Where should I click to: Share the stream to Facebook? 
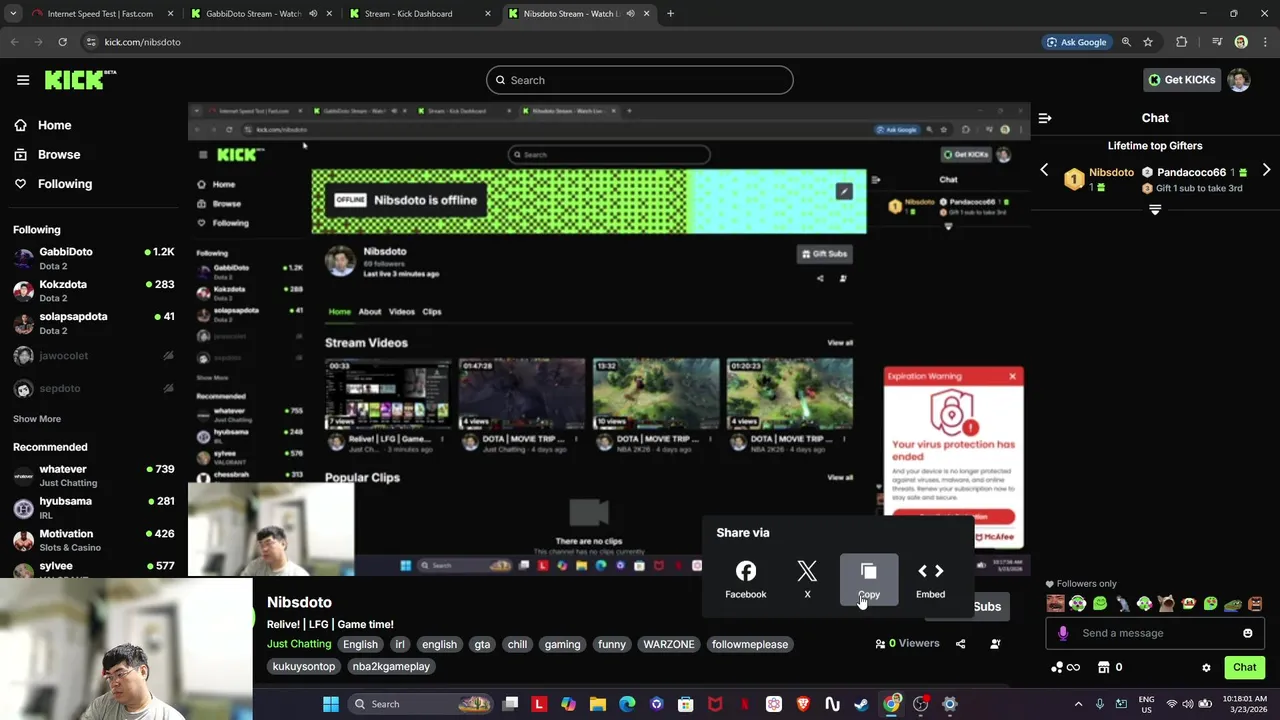point(745,579)
